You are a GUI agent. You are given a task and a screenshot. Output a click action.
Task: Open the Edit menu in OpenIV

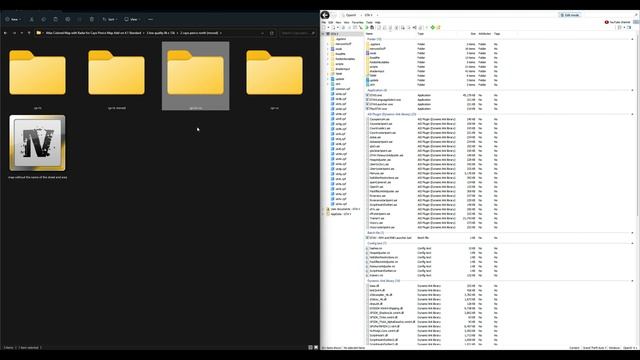(331, 22)
